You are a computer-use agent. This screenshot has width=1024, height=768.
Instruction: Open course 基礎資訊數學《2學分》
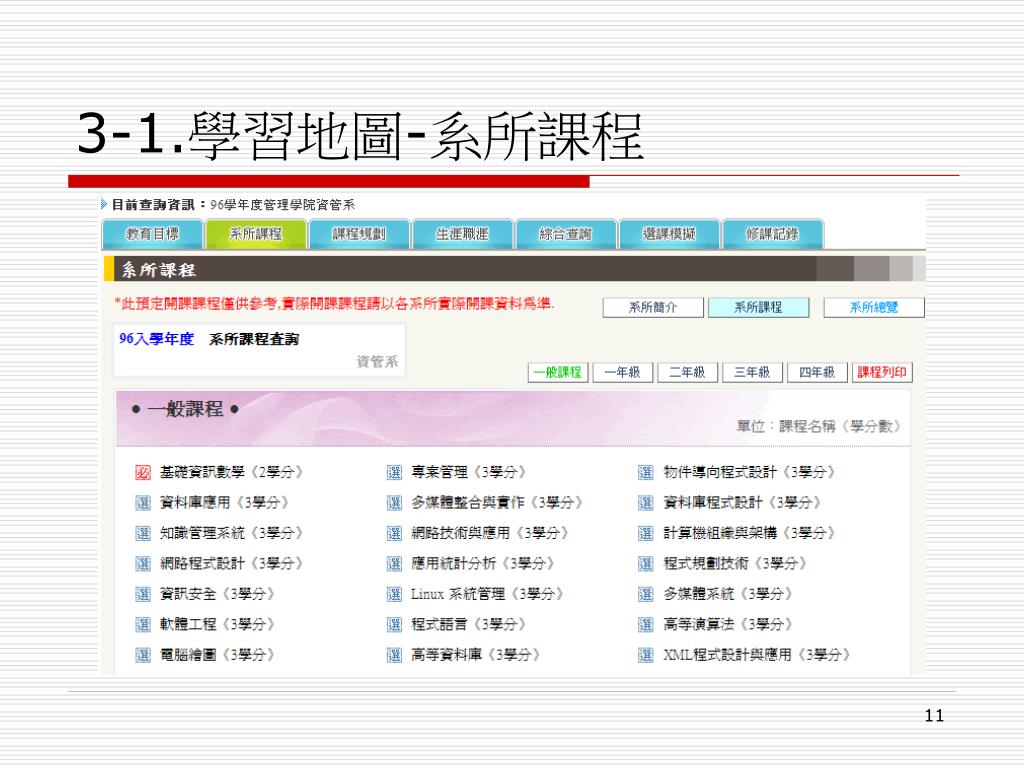coord(231,472)
